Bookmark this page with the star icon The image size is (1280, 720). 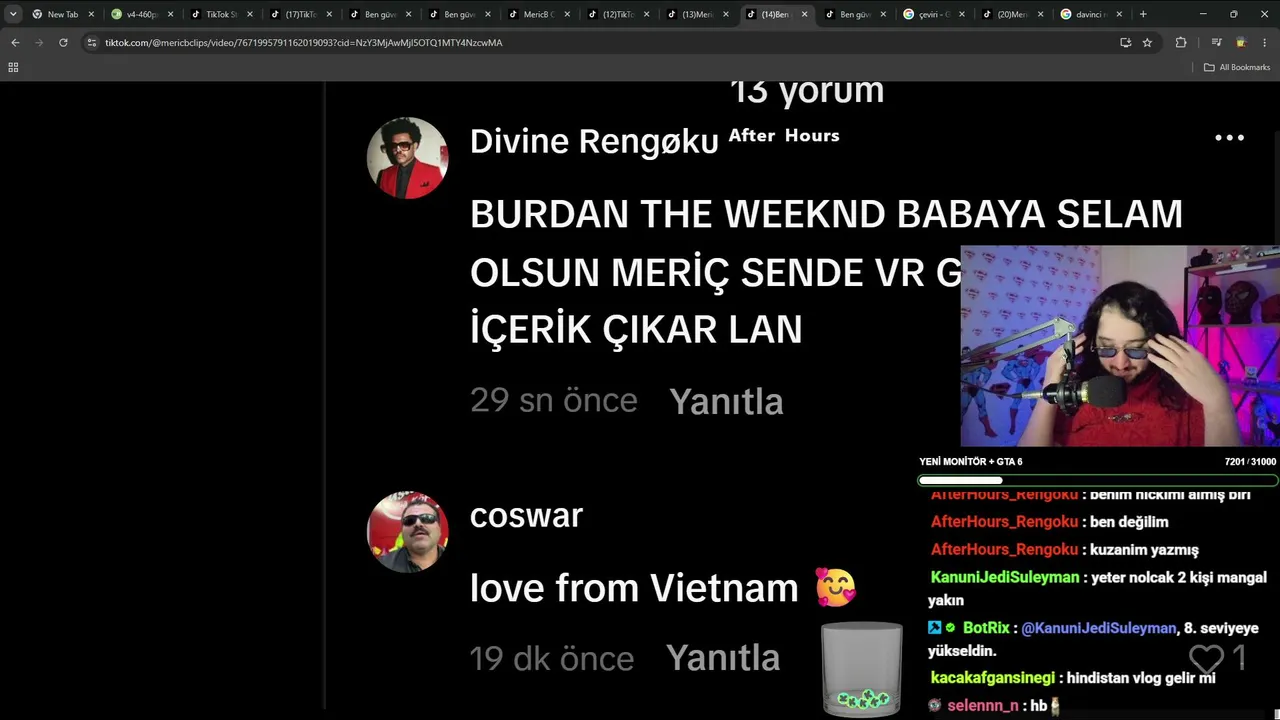pyautogui.click(x=1147, y=43)
